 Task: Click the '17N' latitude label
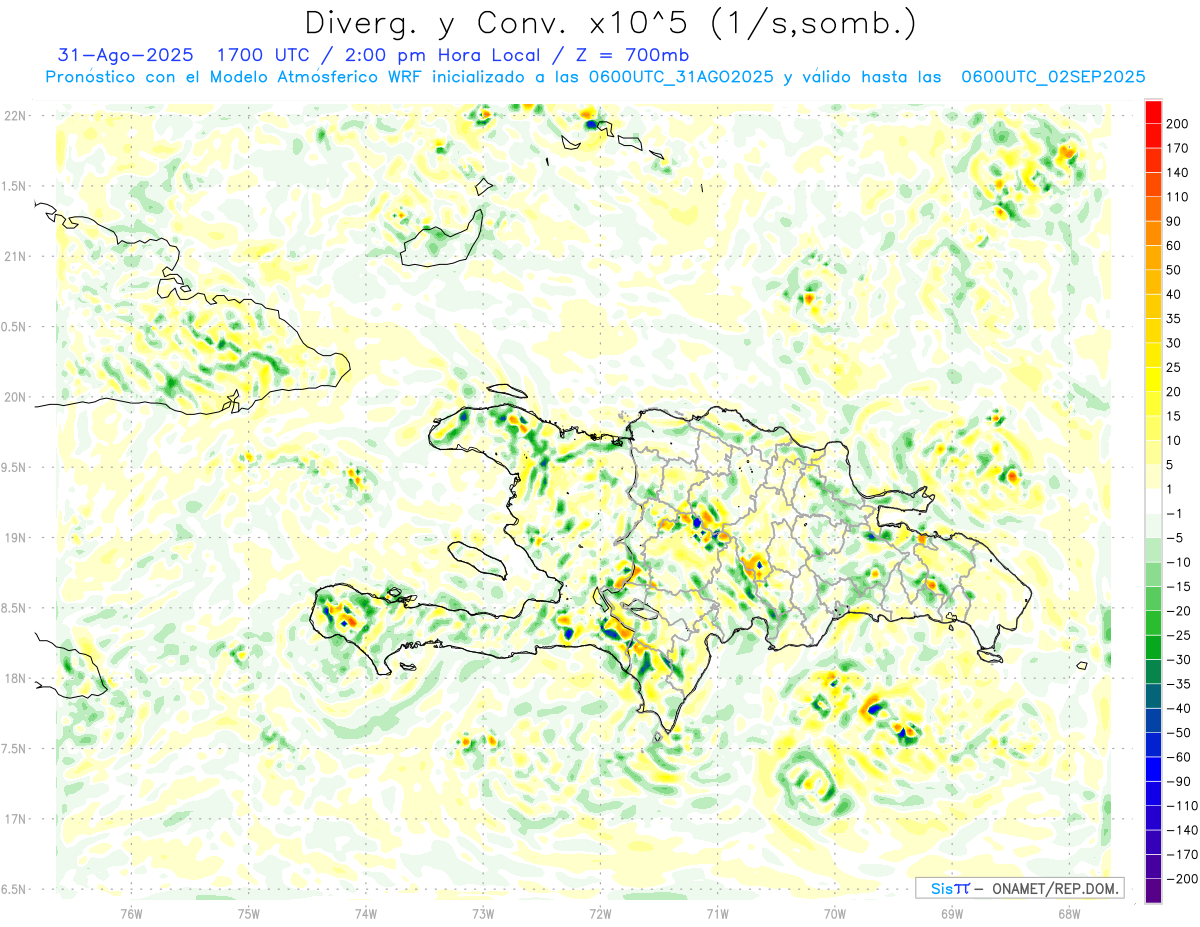click(16, 819)
